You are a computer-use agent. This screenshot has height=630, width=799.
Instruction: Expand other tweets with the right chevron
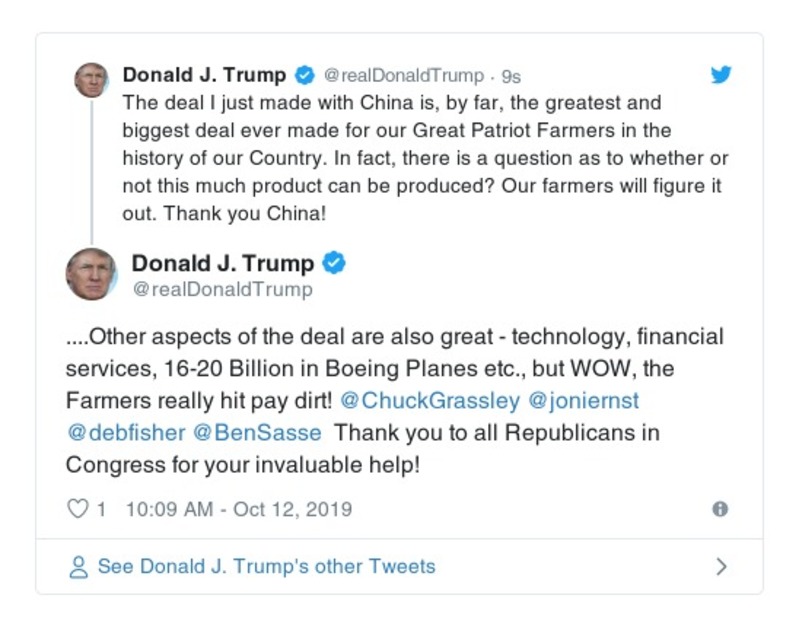click(721, 567)
